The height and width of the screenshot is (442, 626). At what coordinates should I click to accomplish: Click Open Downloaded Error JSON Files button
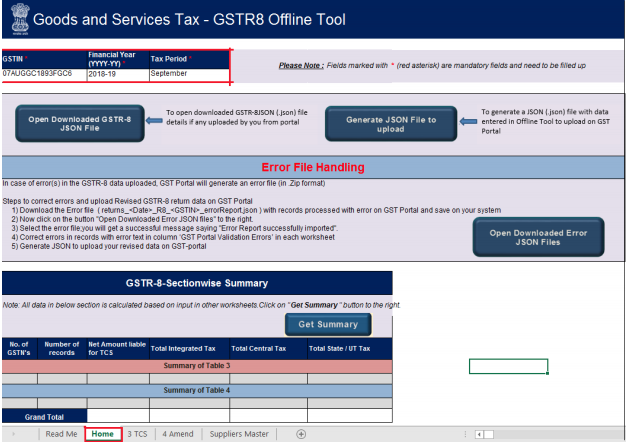point(538,237)
